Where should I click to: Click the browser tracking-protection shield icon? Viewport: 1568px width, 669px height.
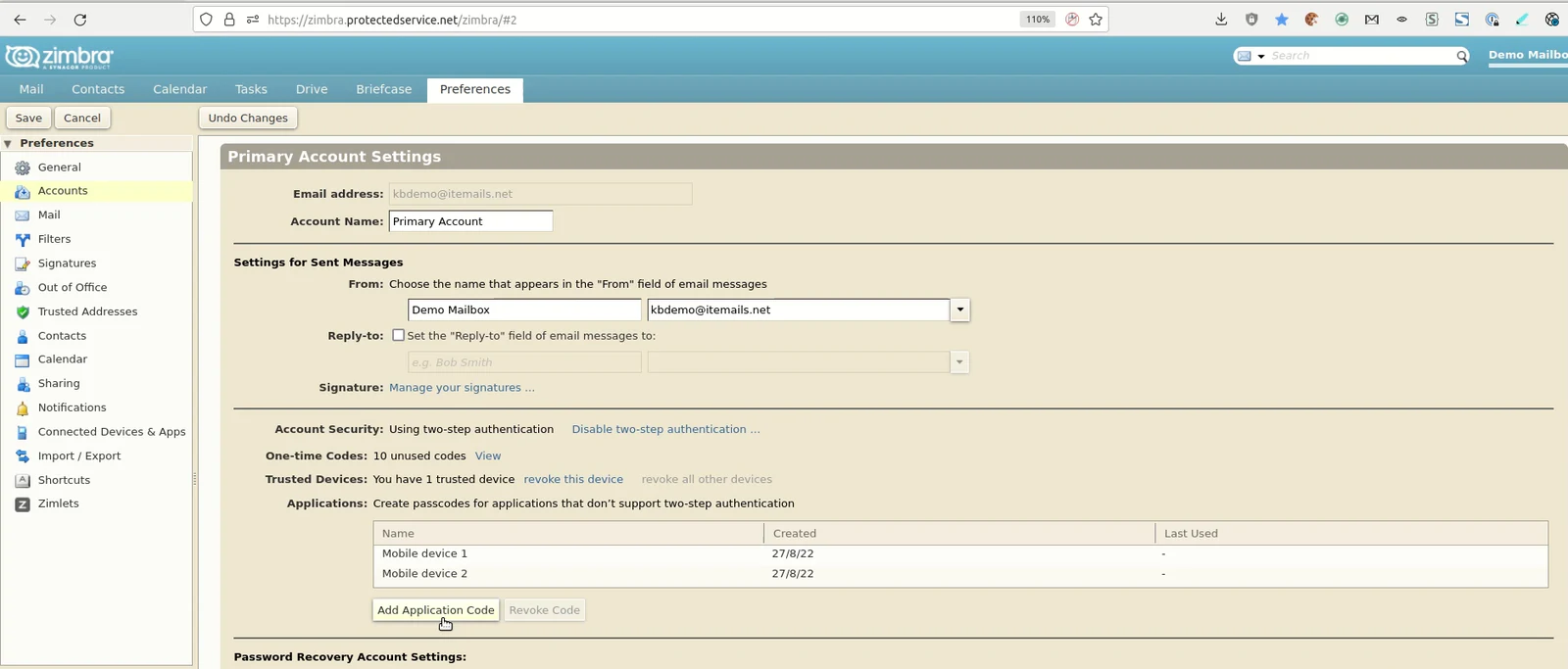(205, 20)
